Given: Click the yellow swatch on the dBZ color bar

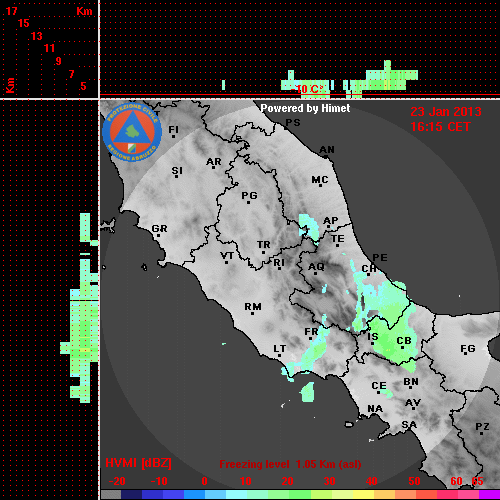Looking at the screenshot, I should 363,494.
